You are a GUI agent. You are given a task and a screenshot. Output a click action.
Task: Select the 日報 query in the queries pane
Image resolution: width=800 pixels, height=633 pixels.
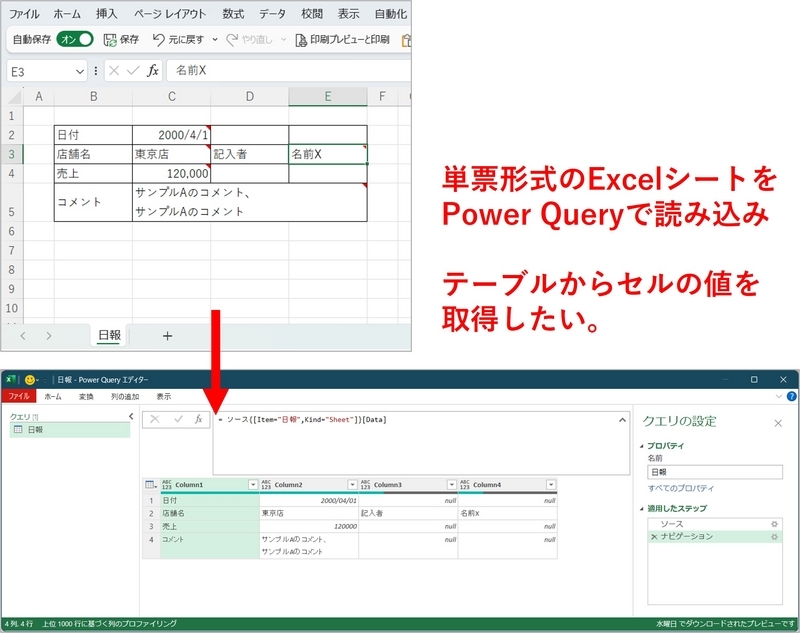click(70, 429)
